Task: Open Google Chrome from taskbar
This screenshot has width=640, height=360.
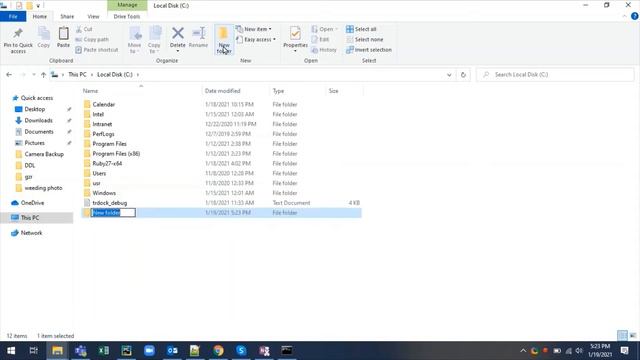Action: tap(218, 351)
